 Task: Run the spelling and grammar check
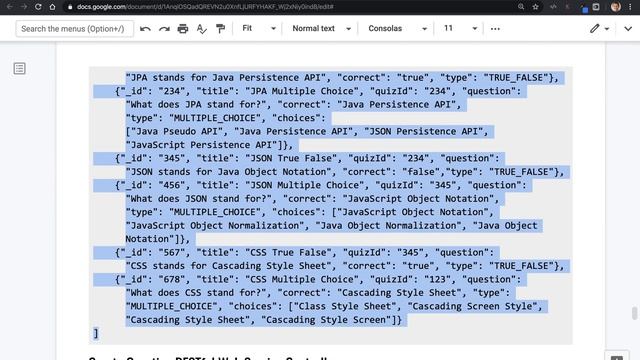202,29
